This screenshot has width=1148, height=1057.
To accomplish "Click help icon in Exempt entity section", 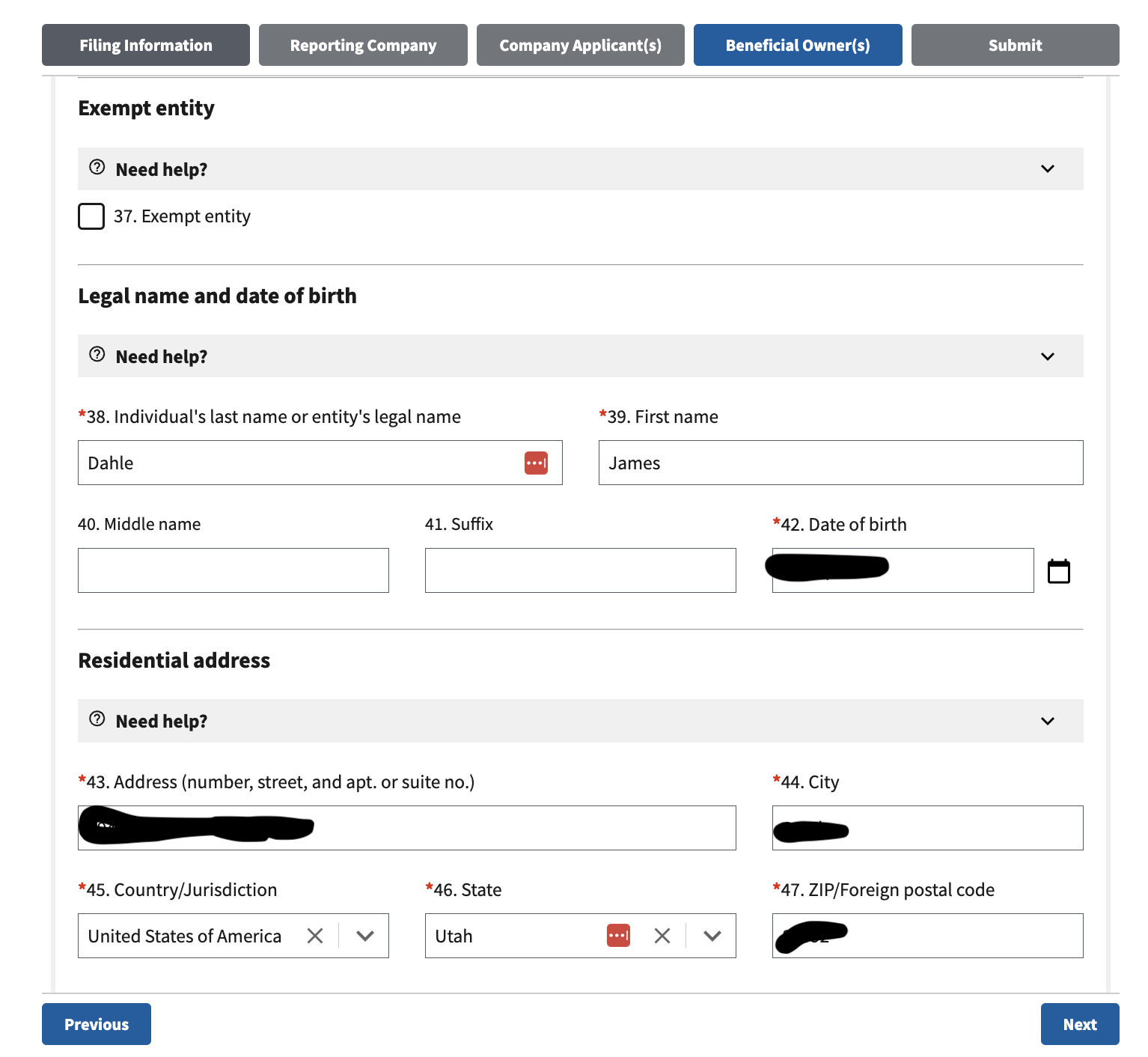I will pos(97,167).
